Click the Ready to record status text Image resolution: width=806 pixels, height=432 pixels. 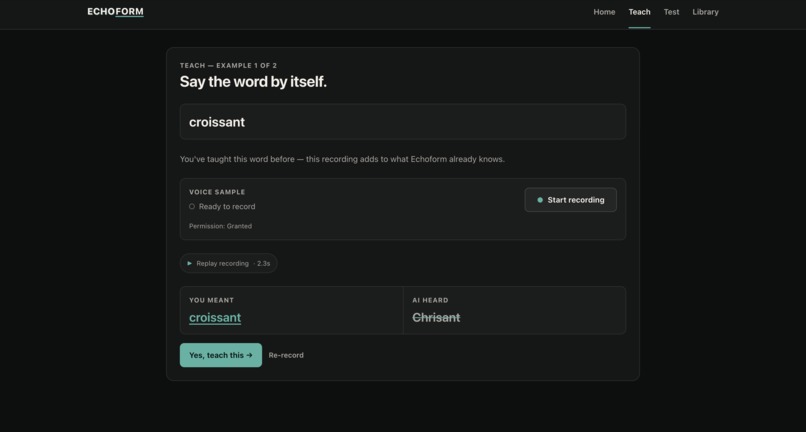227,207
